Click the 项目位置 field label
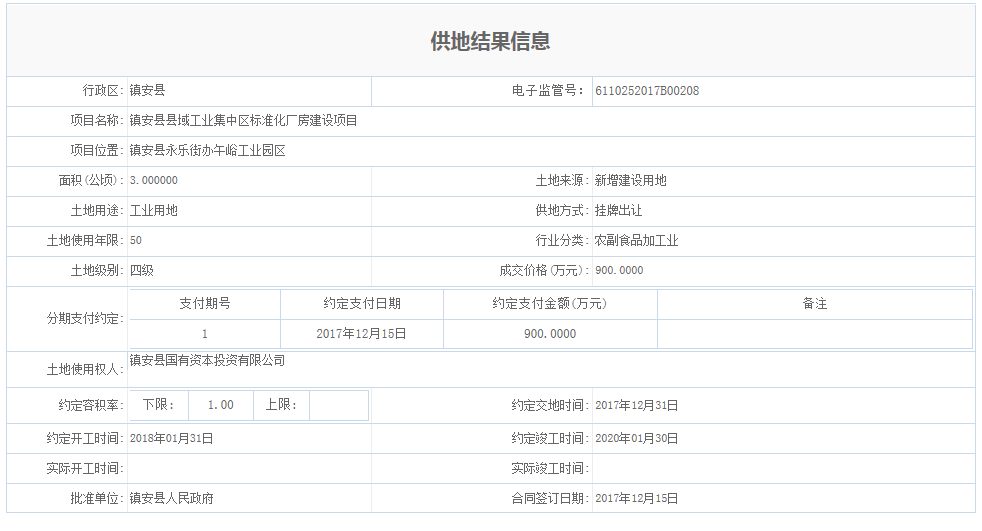 (97, 150)
